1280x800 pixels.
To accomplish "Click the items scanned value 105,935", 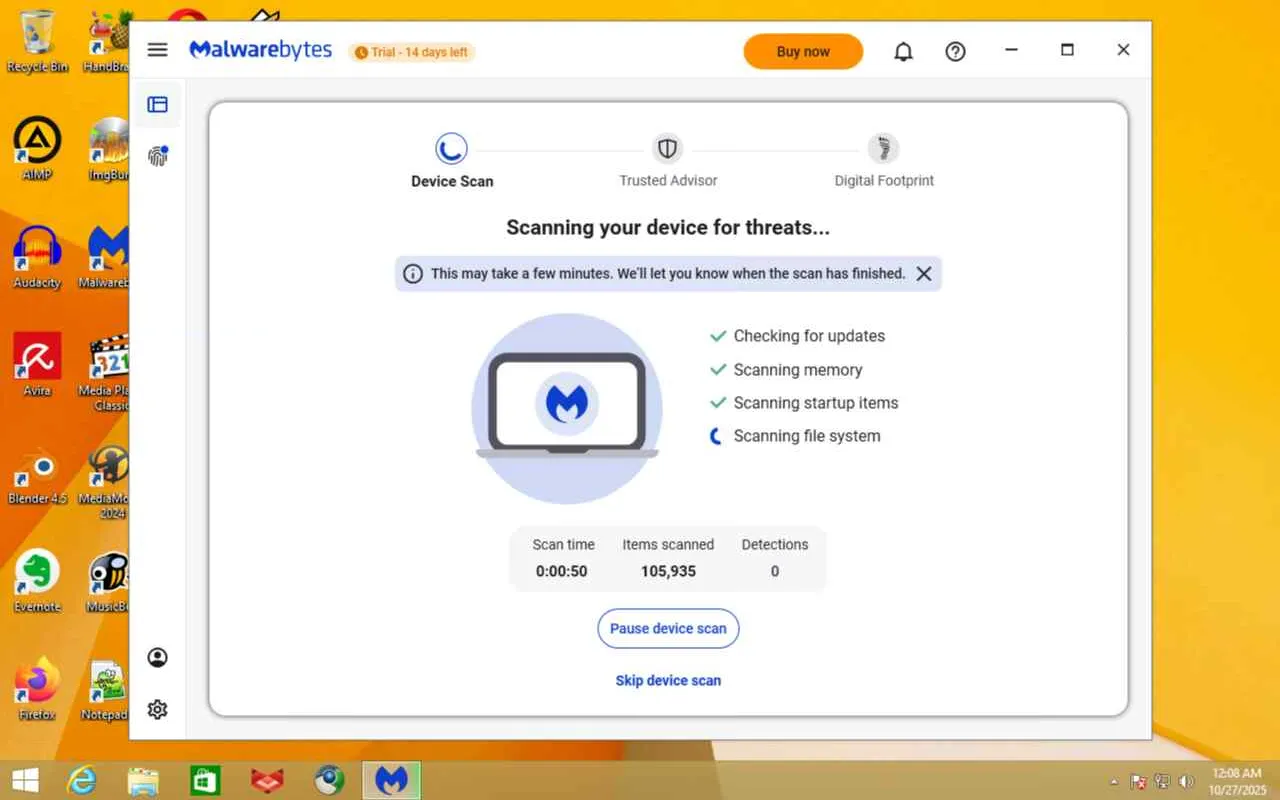I will [x=668, y=571].
